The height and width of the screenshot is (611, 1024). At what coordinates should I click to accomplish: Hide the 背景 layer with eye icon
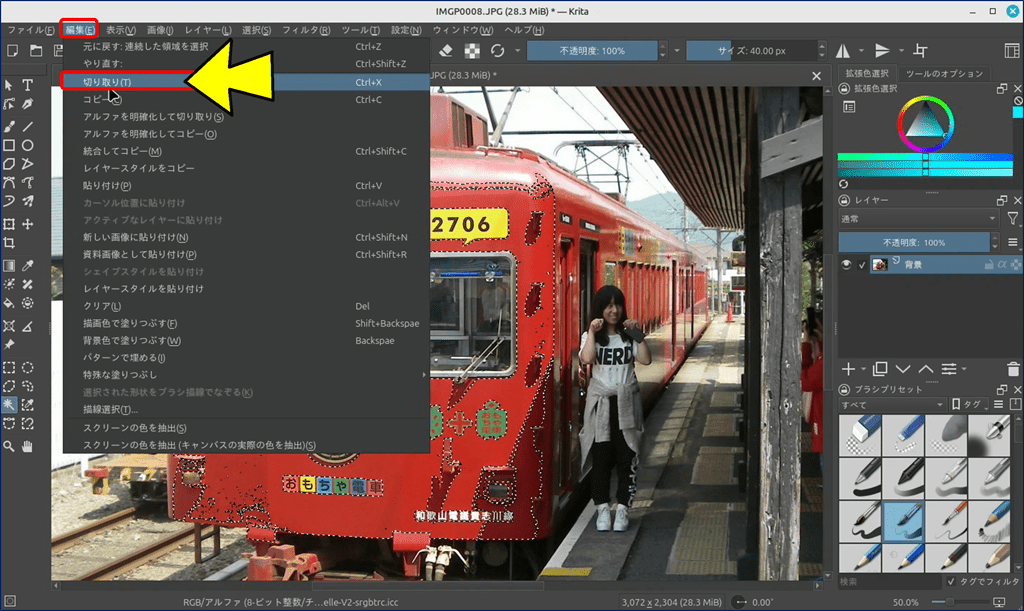846,265
